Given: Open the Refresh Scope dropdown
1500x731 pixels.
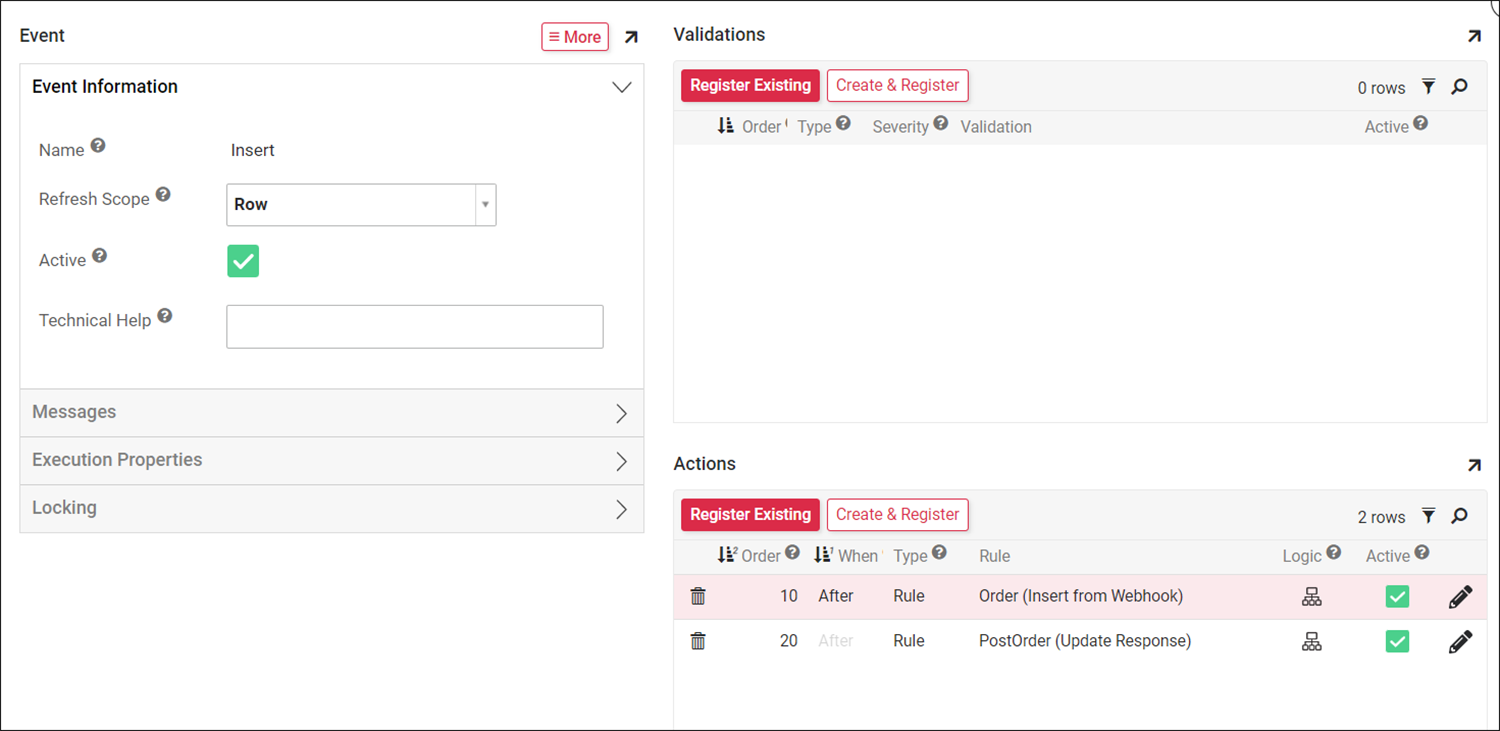Looking at the screenshot, I should [x=486, y=205].
